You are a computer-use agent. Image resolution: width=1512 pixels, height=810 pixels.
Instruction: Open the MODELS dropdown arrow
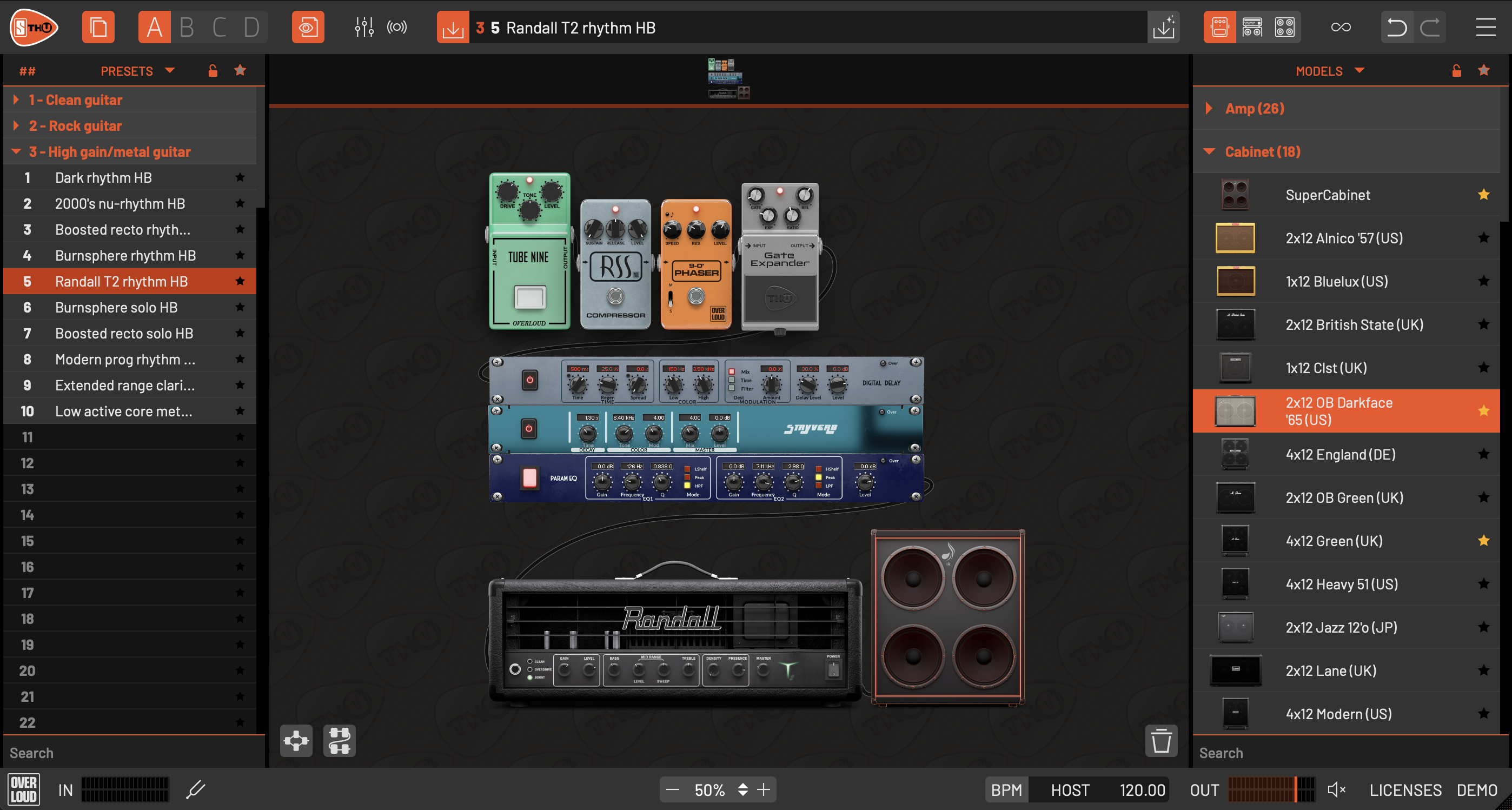1360,71
